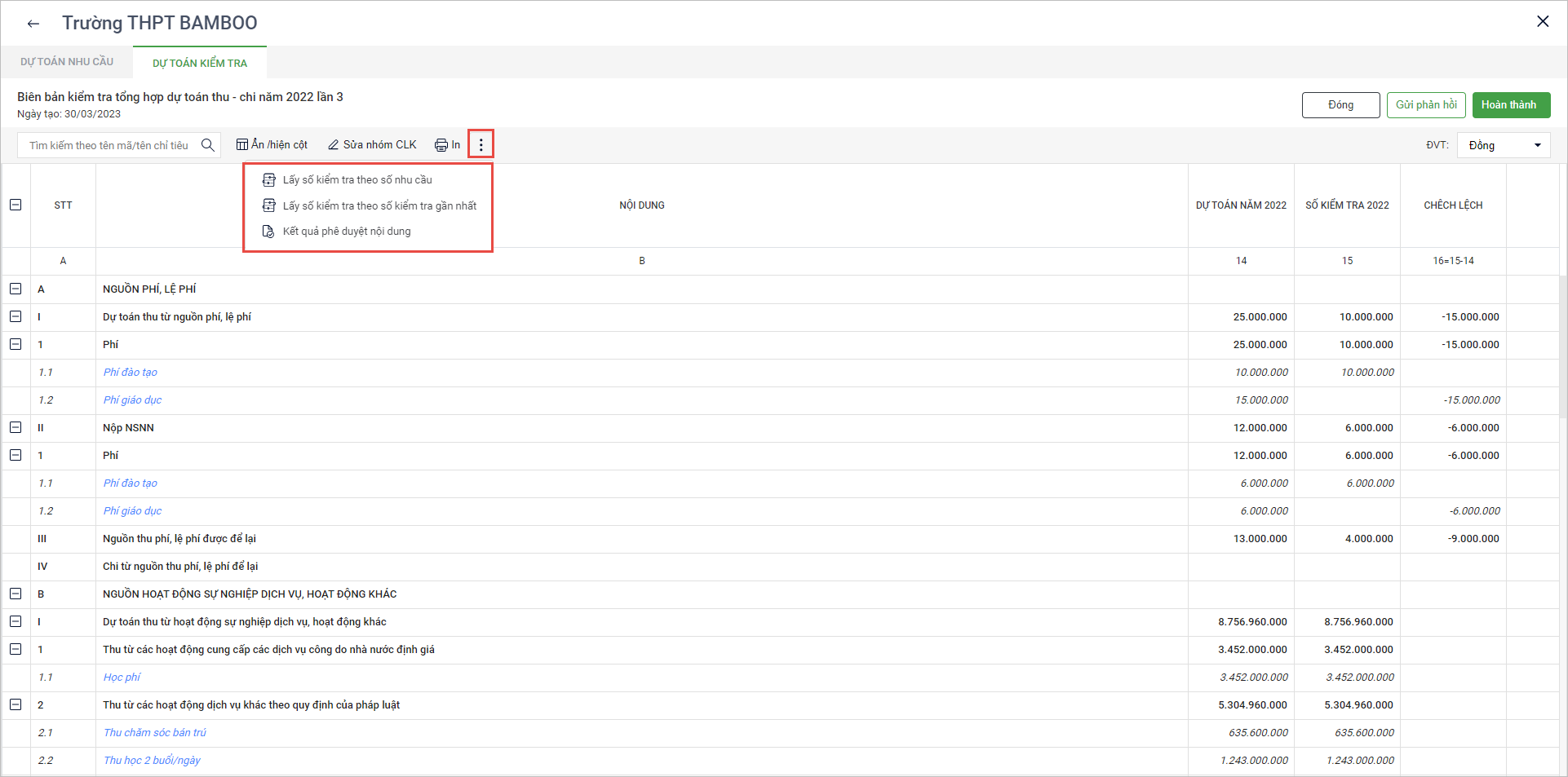Image resolution: width=1568 pixels, height=777 pixels.
Task: Collapse the NGUỒN PHÍ, LỆ PHÍ section
Action: 16,289
